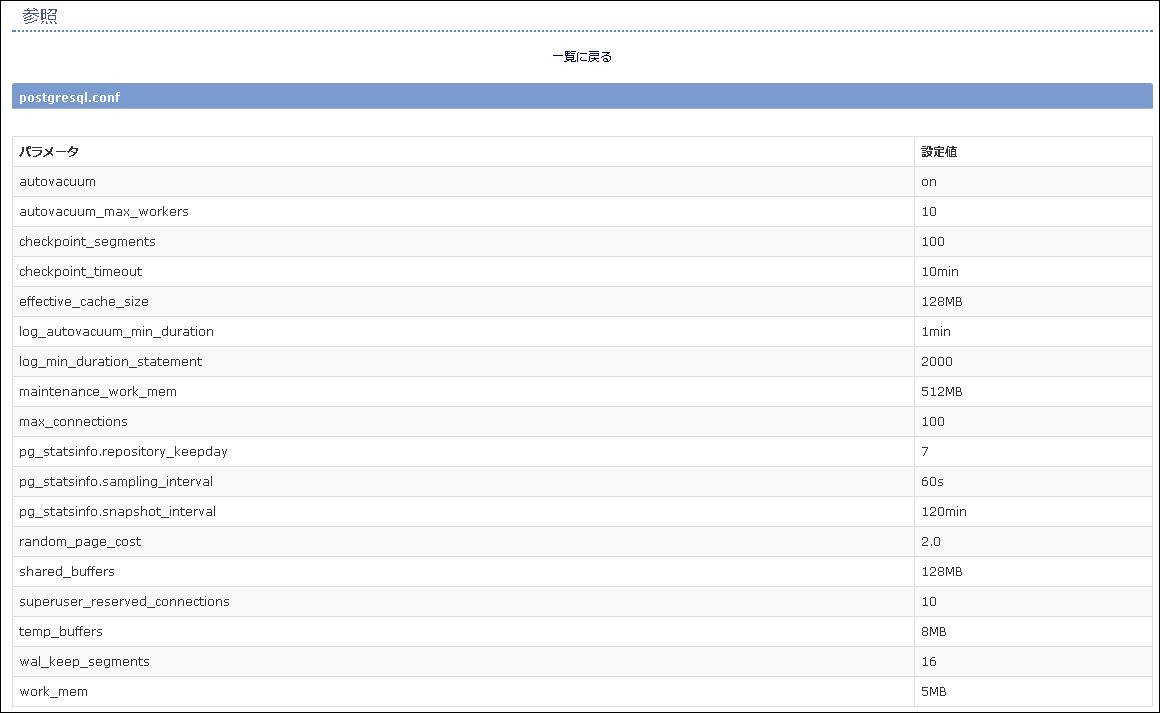Screen dimensions: 1160x713
Task: Click the 16 wal_keep_segments value
Action: pyautogui.click(x=928, y=661)
